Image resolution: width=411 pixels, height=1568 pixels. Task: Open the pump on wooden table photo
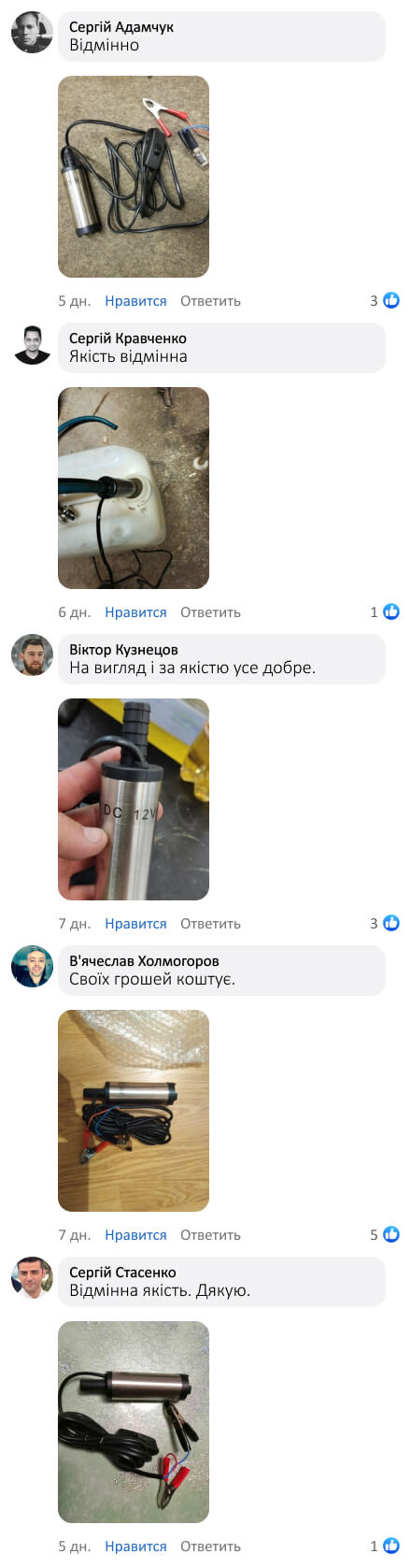pyautogui.click(x=134, y=1111)
